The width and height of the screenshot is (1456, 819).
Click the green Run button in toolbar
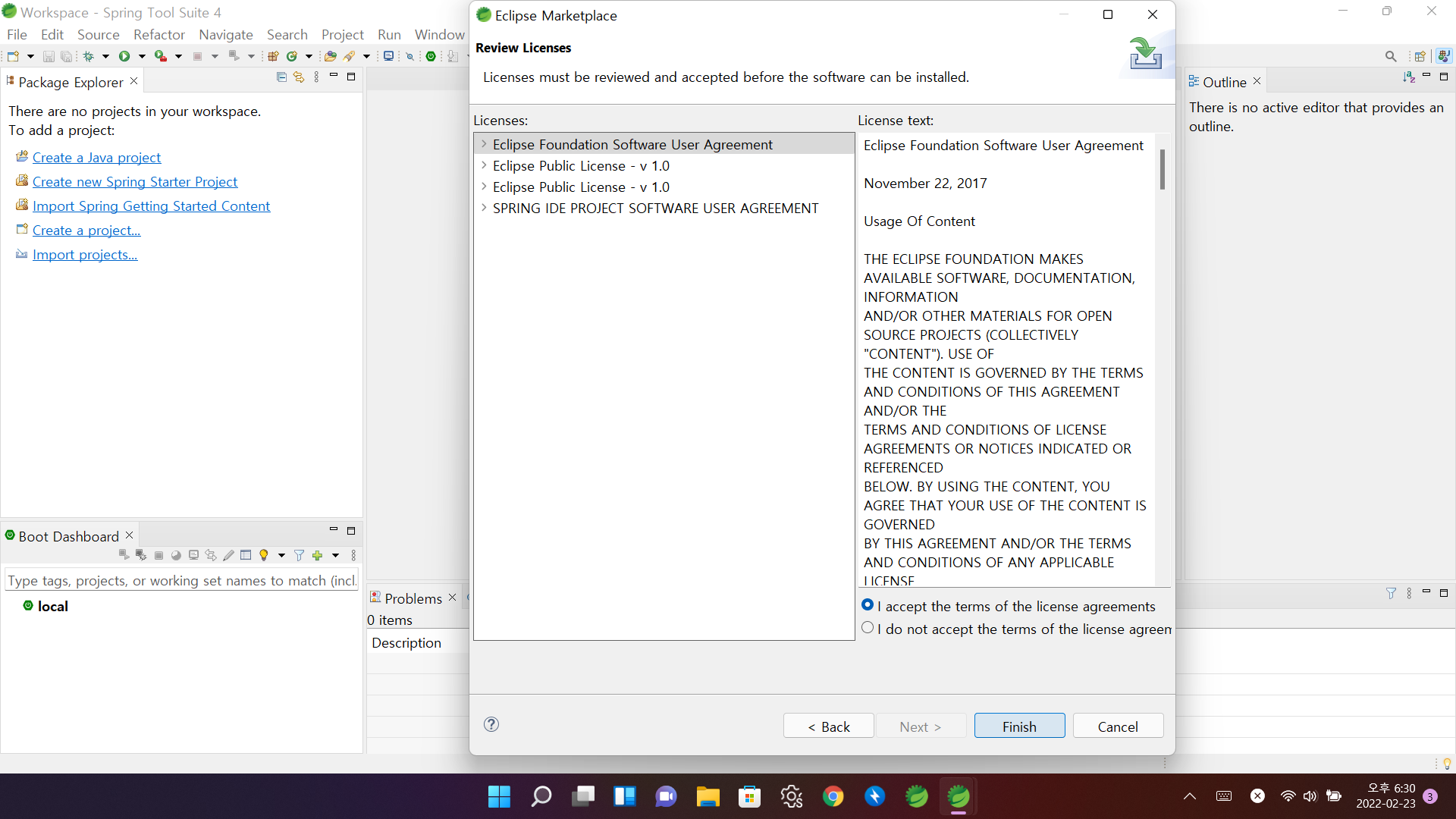point(124,56)
